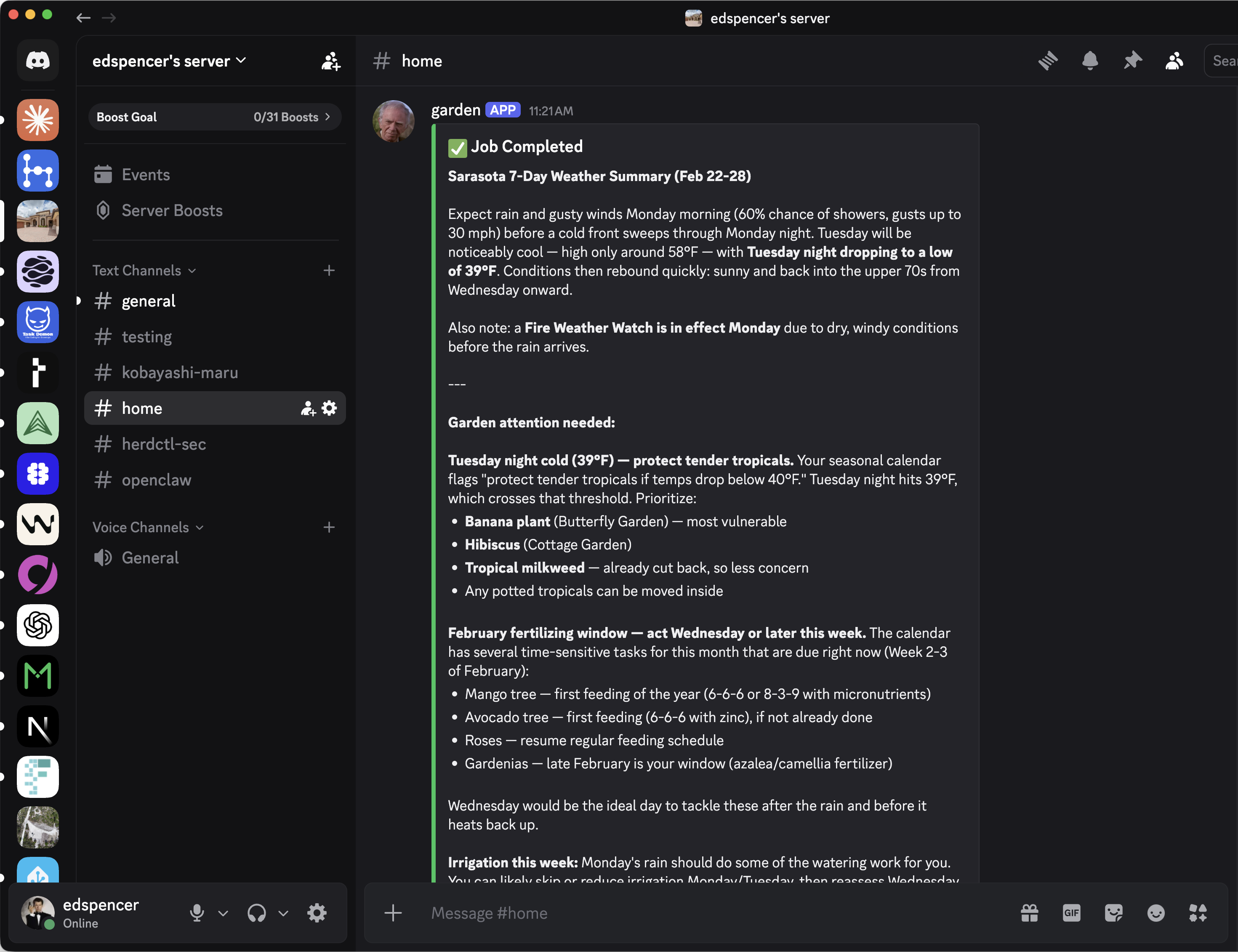Mute your microphone
The height and width of the screenshot is (952, 1238).
coord(197,912)
